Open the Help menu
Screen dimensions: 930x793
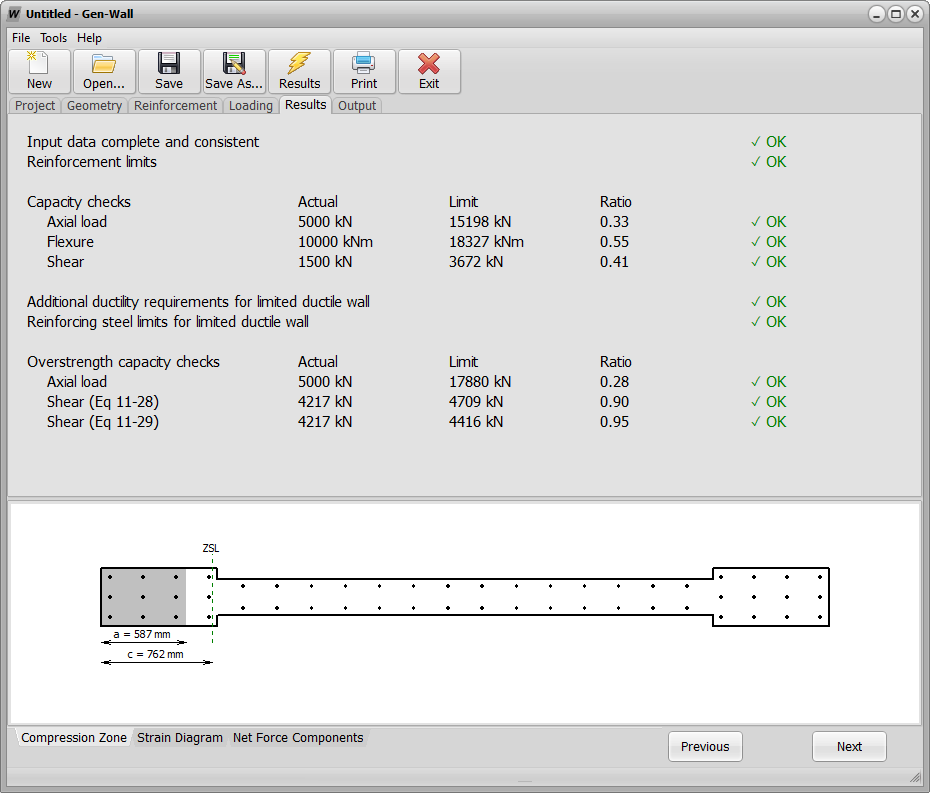tap(89, 38)
